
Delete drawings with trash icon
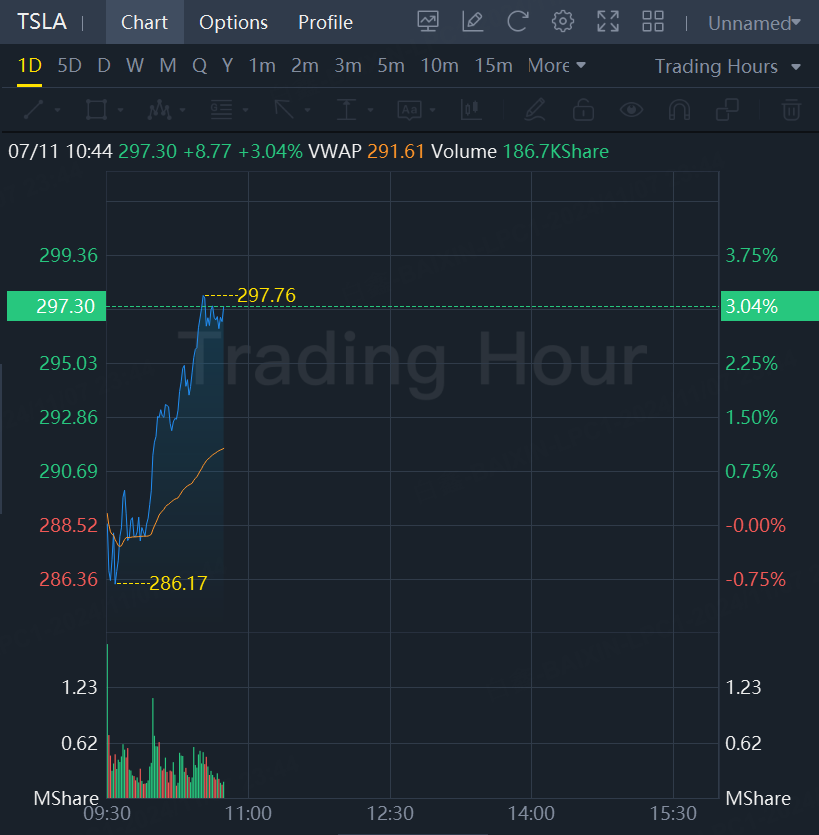[x=791, y=109]
